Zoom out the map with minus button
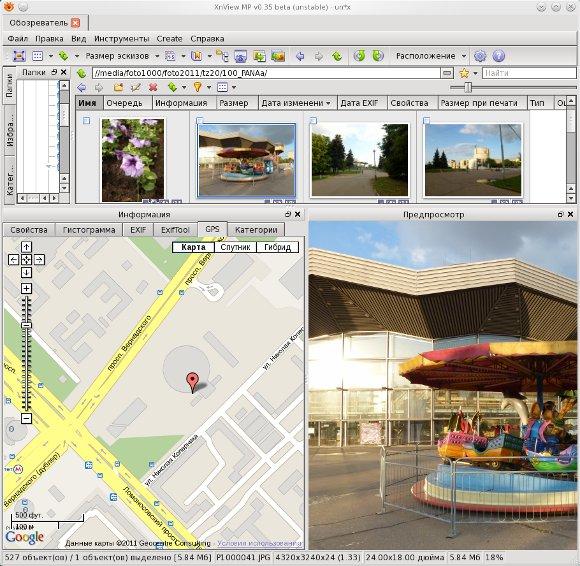 (x=26, y=419)
